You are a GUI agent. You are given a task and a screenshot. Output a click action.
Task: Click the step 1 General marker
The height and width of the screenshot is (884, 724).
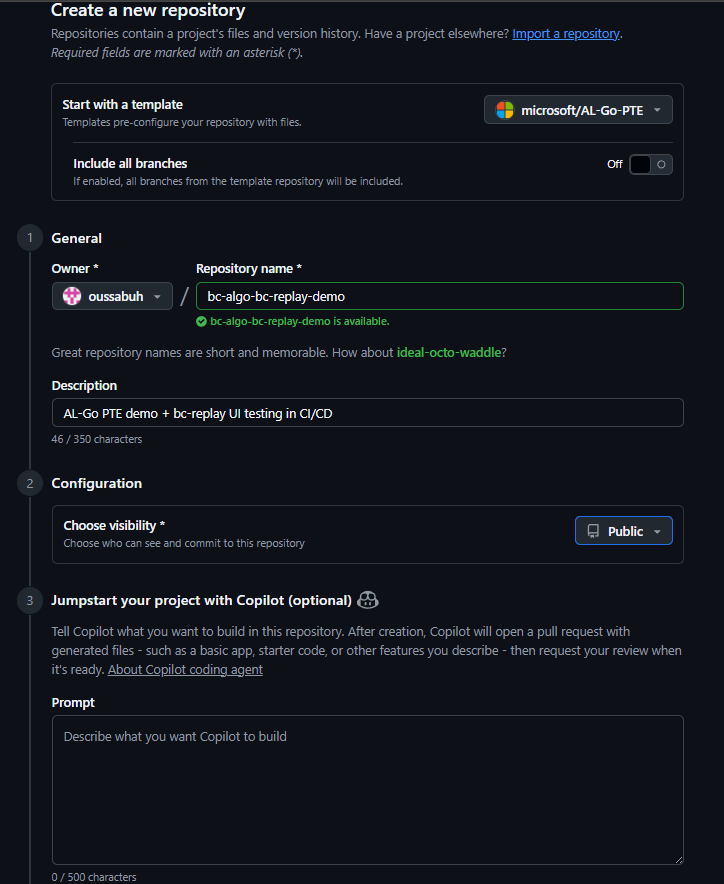(30, 238)
